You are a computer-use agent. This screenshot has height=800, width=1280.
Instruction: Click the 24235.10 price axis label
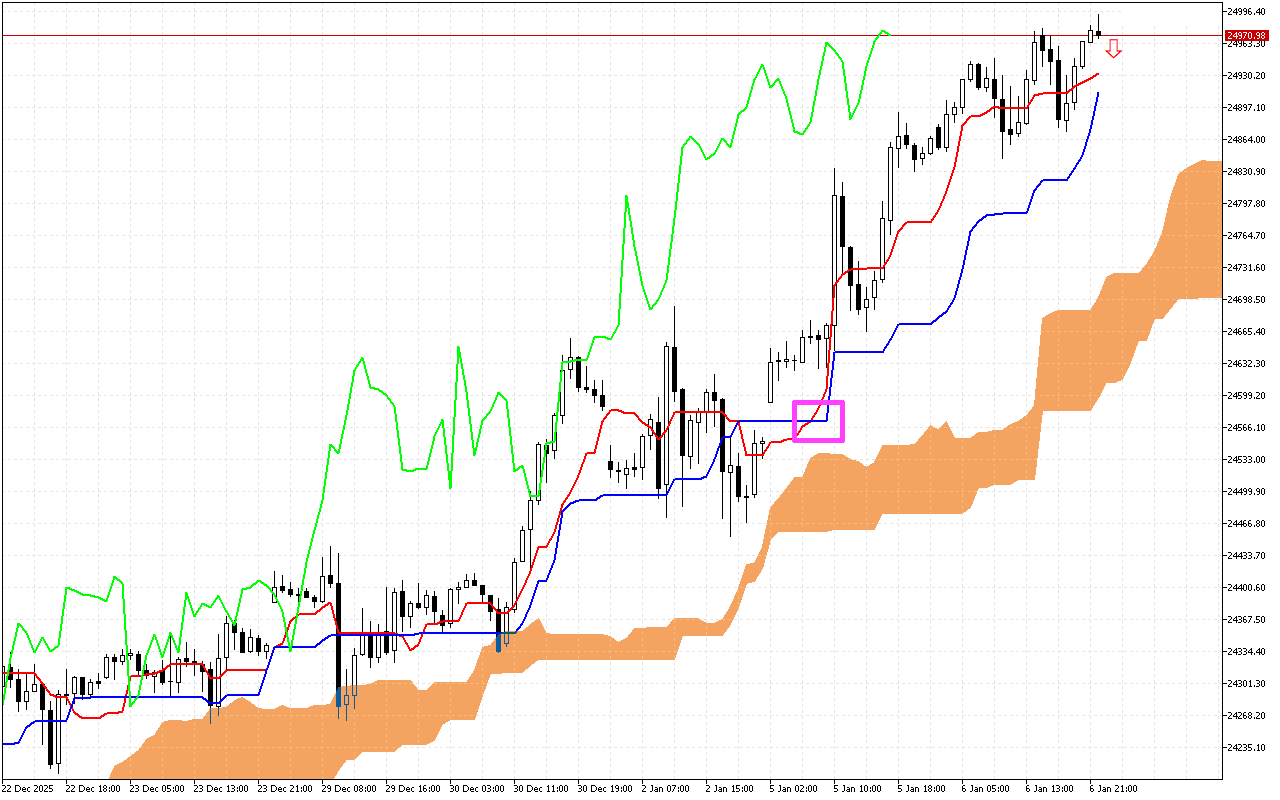coord(1246,748)
